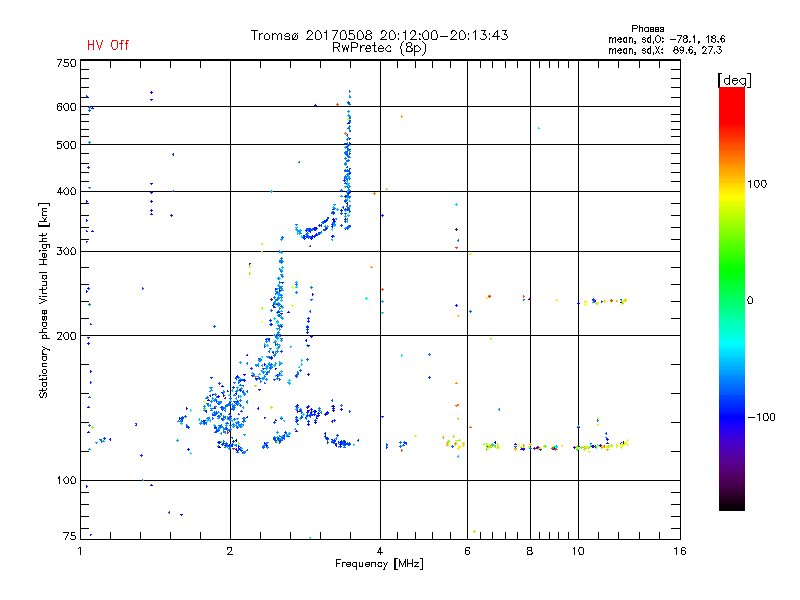Click the x-axis tick label '10'
The image size is (800, 600).
point(578,551)
